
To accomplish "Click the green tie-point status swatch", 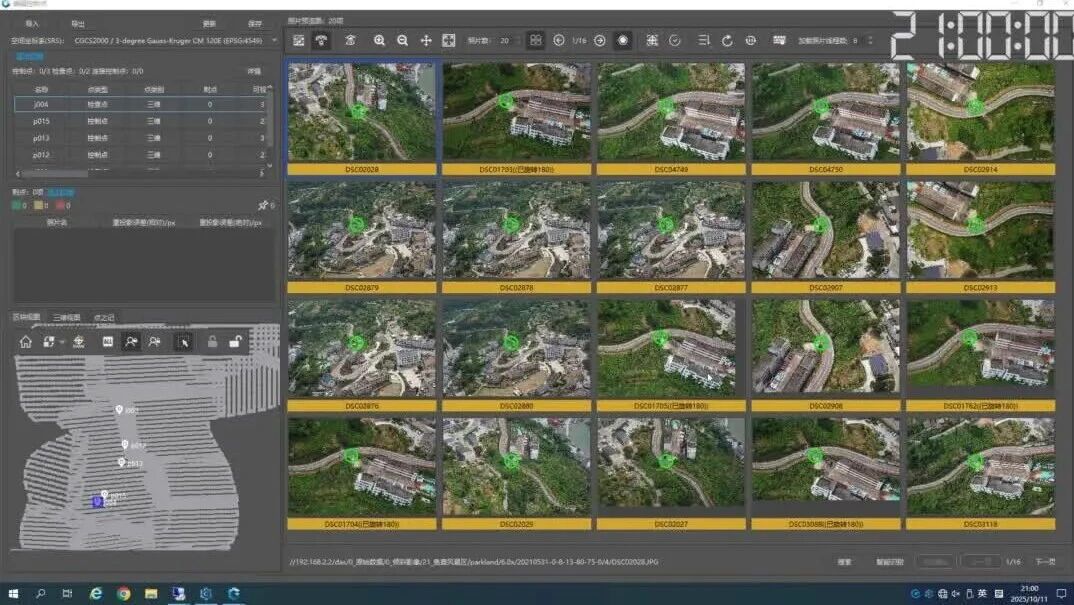I will pyautogui.click(x=16, y=205).
